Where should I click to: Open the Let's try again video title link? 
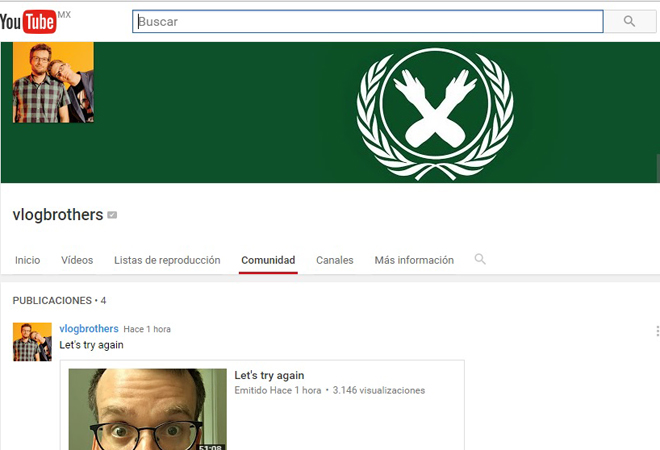click(269, 375)
